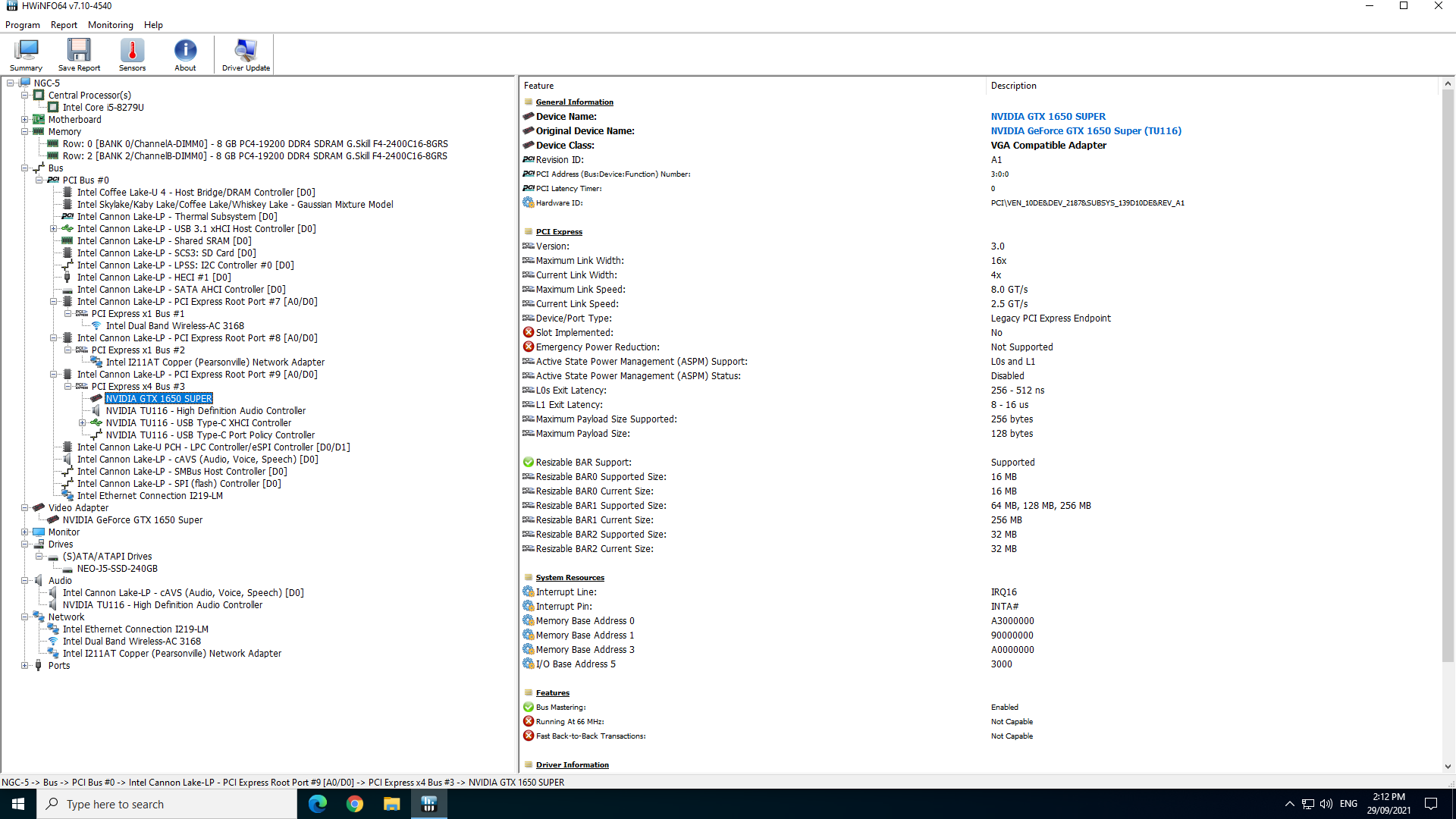Click the Windows Start button
Screen dimensions: 1456x819
point(18,804)
